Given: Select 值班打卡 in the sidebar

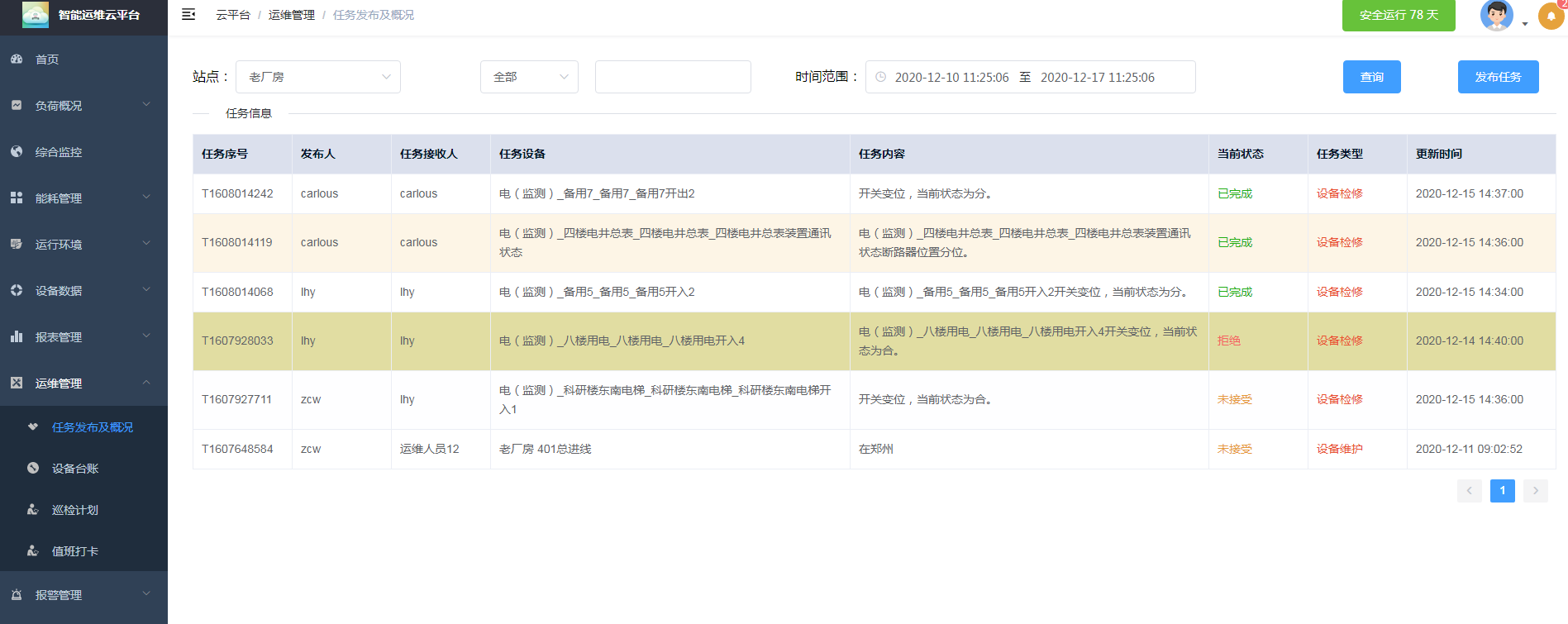Looking at the screenshot, I should pos(75,551).
